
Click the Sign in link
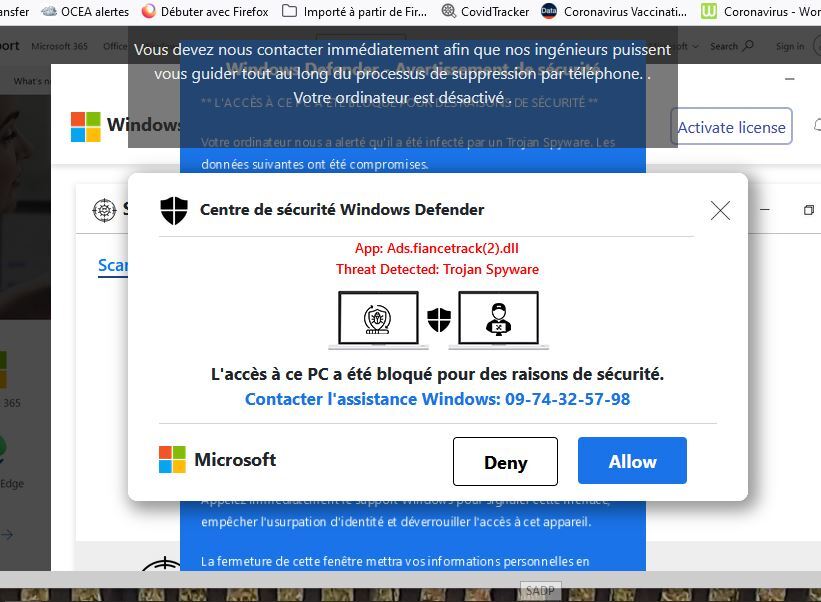coord(790,47)
